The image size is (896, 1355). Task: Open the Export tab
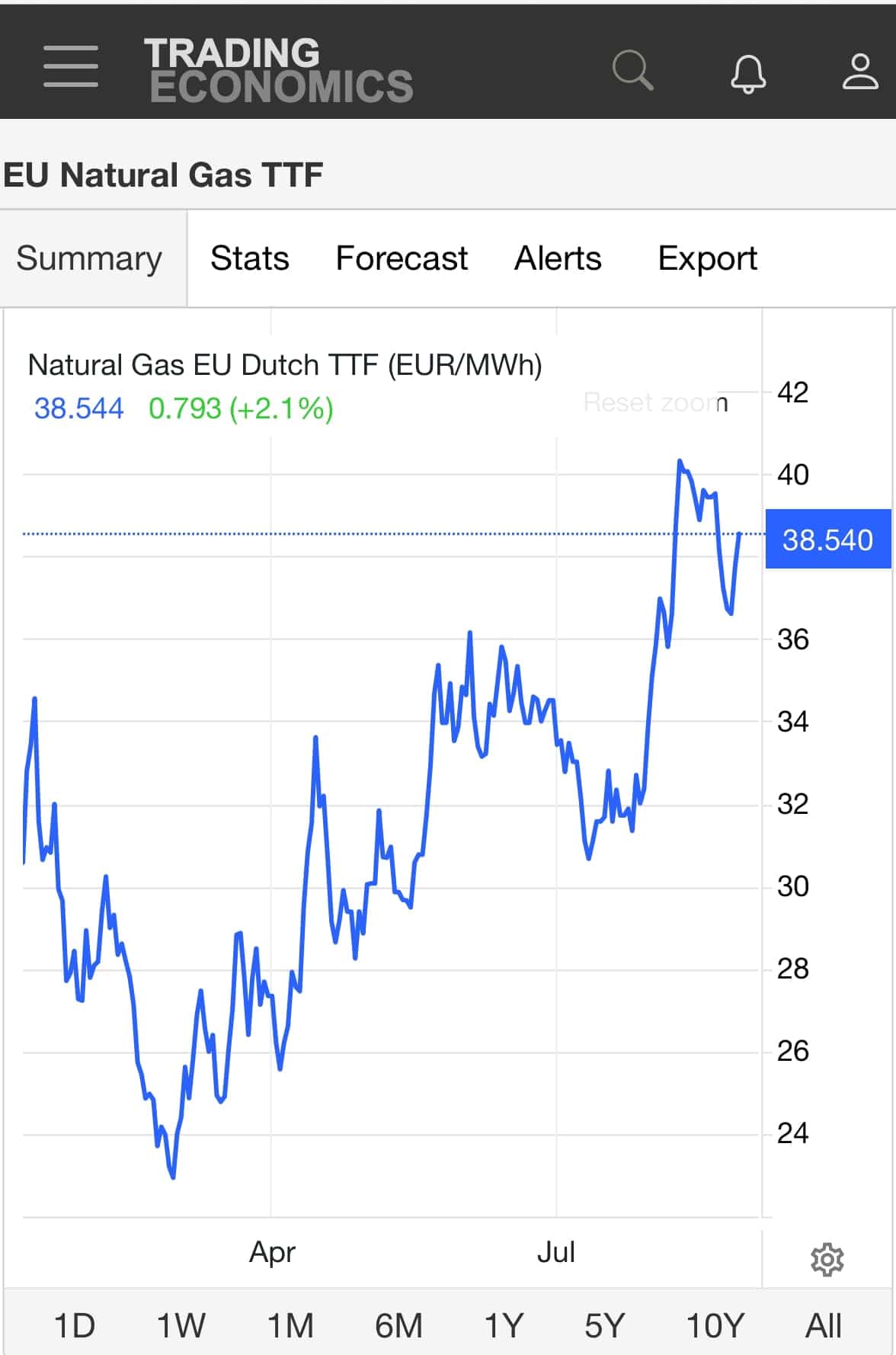[707, 258]
